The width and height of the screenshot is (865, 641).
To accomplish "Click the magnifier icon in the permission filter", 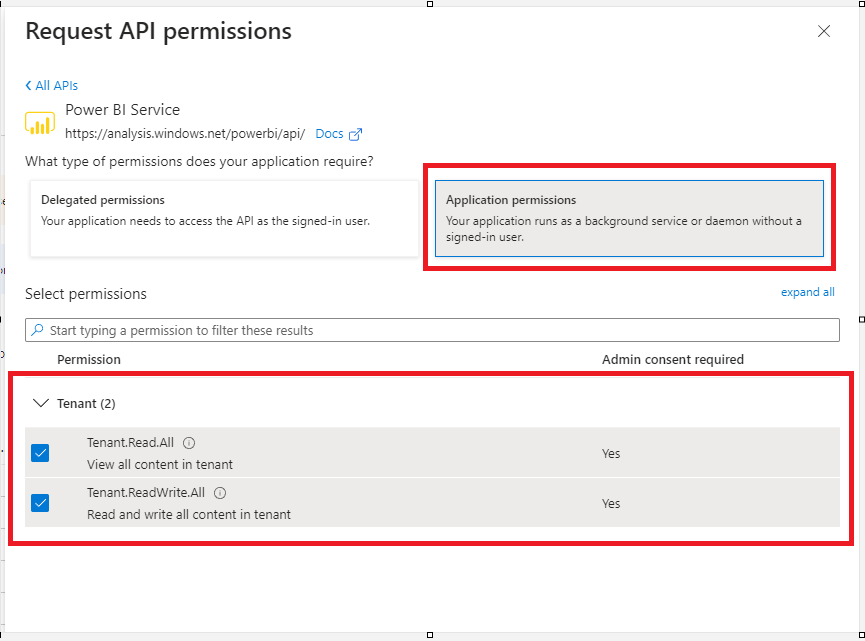I will tap(38, 330).
